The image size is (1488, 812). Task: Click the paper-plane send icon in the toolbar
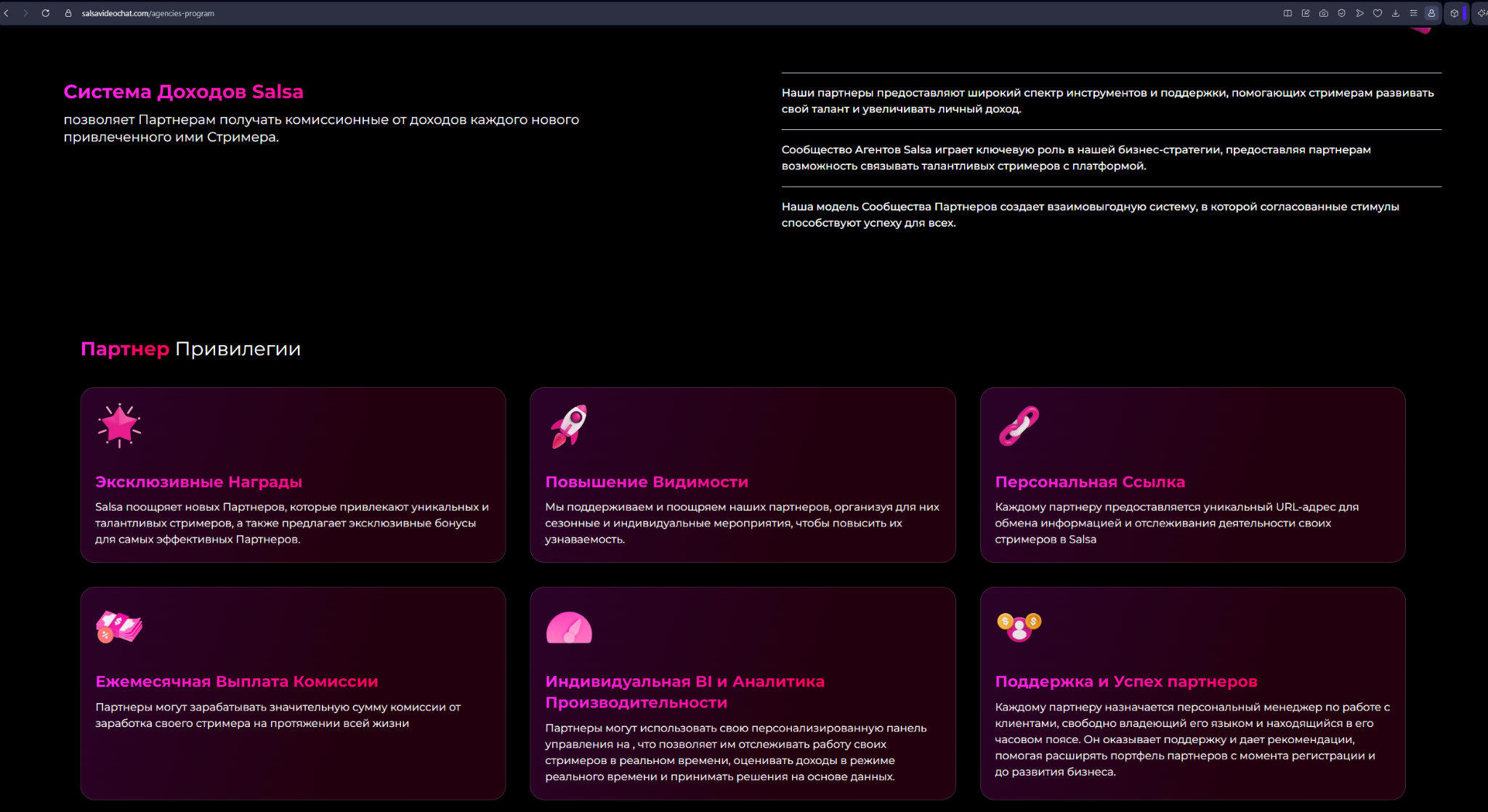(1359, 13)
